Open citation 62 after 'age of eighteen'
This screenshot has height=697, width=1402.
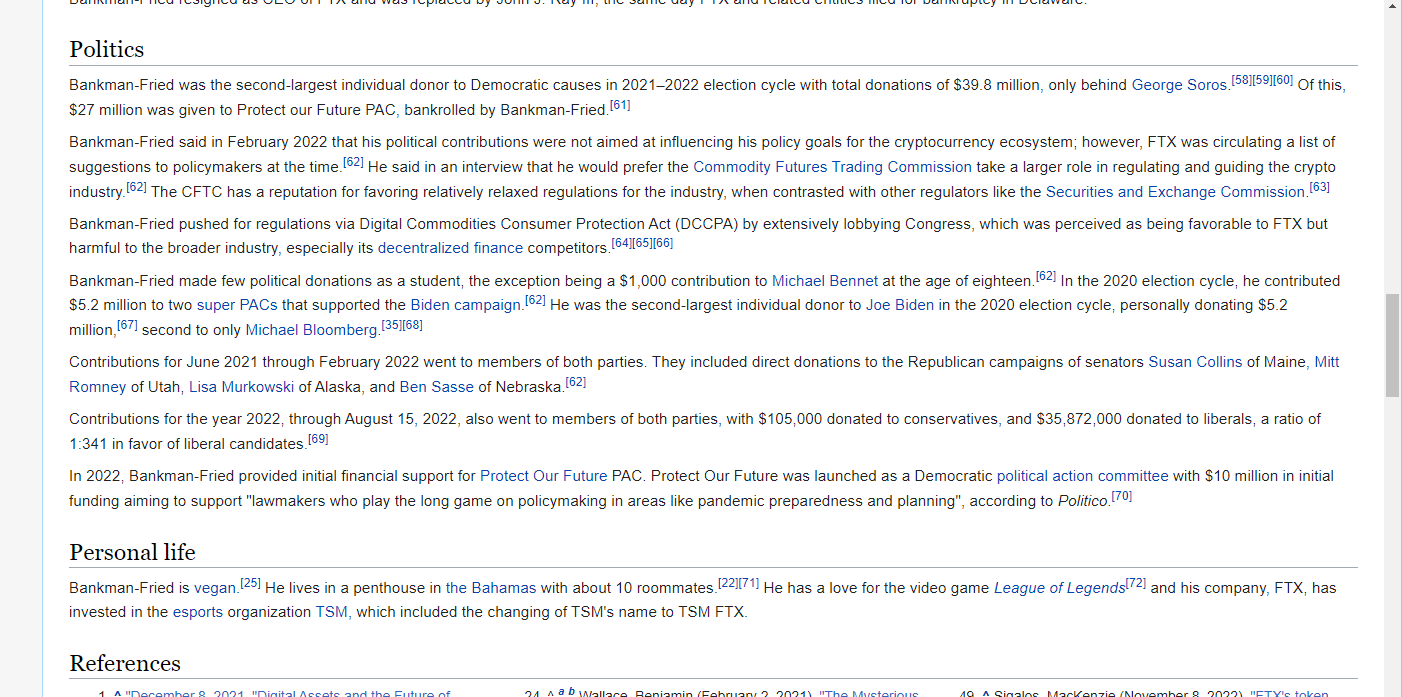click(x=1046, y=276)
